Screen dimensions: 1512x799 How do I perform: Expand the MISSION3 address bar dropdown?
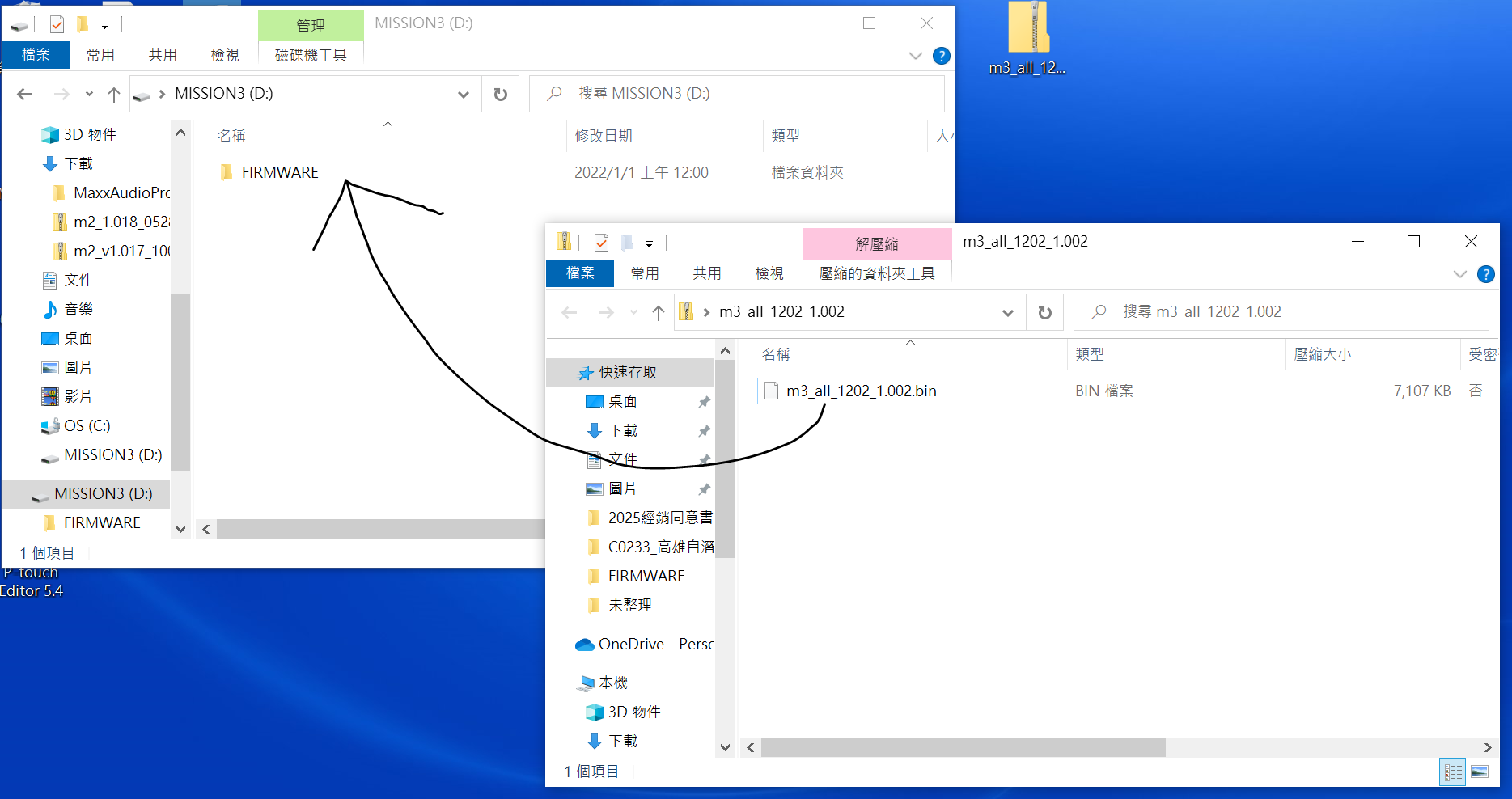(464, 95)
